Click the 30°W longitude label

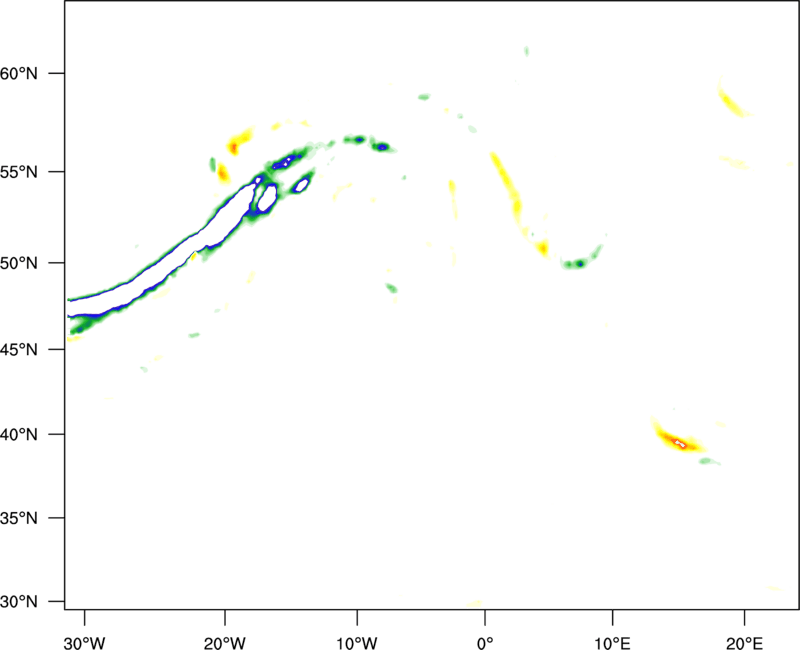(84, 643)
